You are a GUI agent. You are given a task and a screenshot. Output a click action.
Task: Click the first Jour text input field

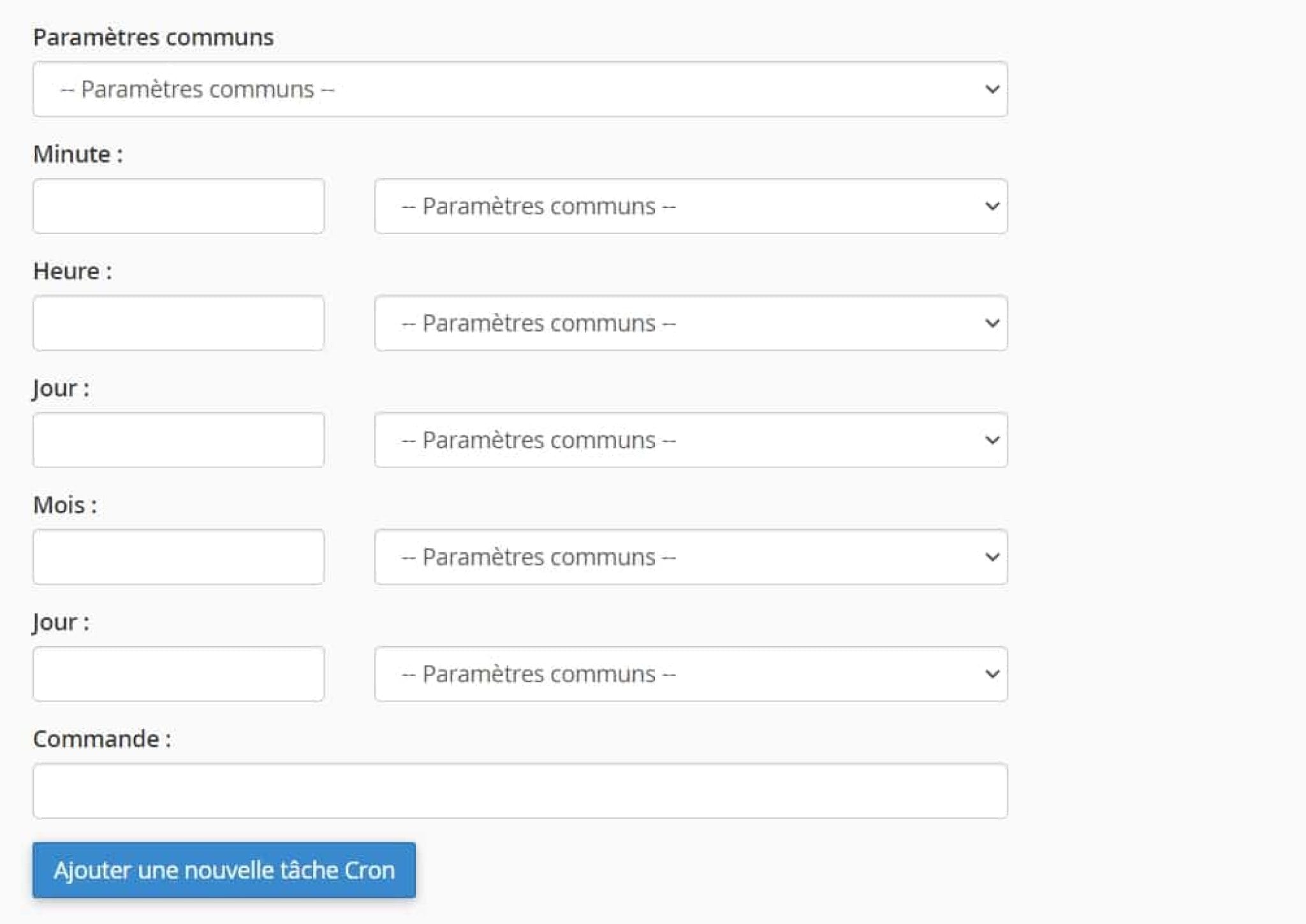(x=179, y=440)
